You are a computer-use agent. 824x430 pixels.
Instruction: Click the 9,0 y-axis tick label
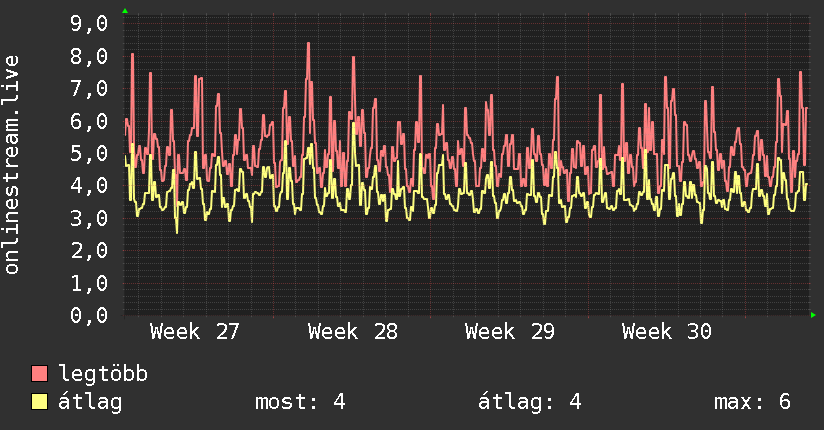tap(89, 24)
